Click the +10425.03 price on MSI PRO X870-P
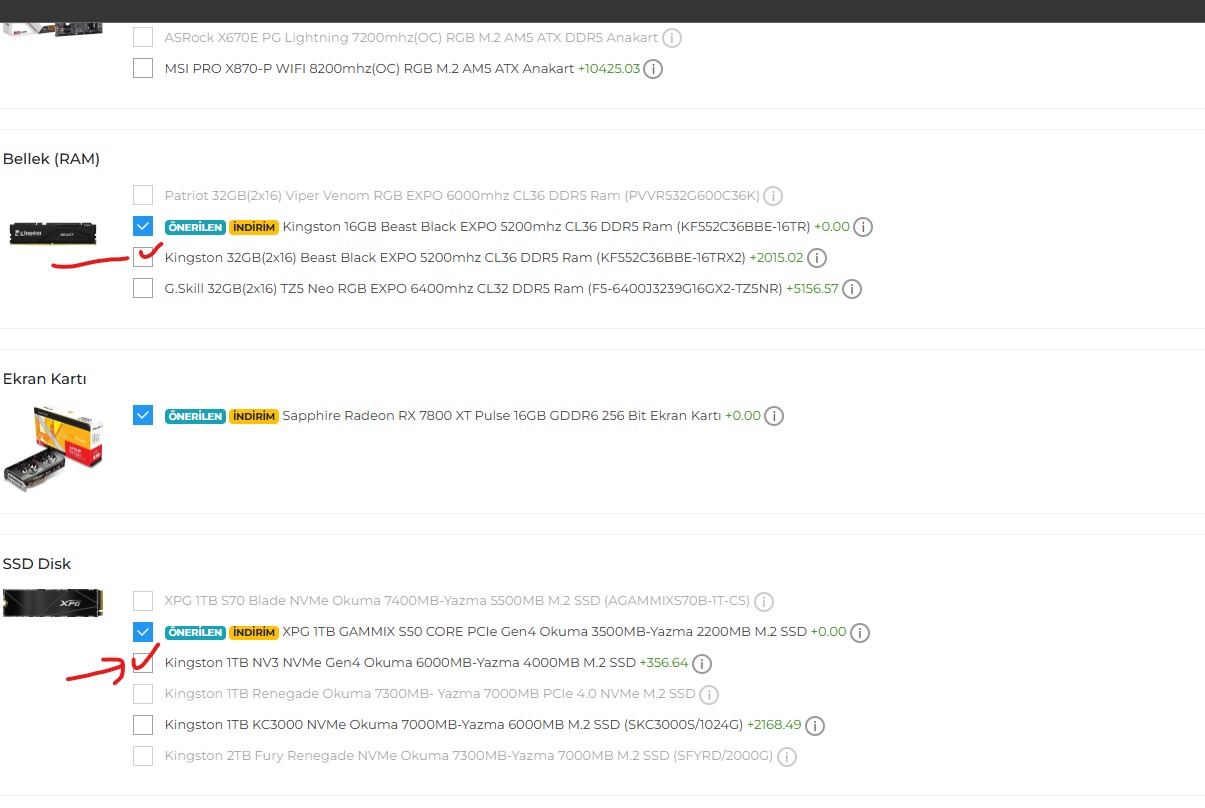Screen dimensions: 1205x808 click(x=609, y=69)
